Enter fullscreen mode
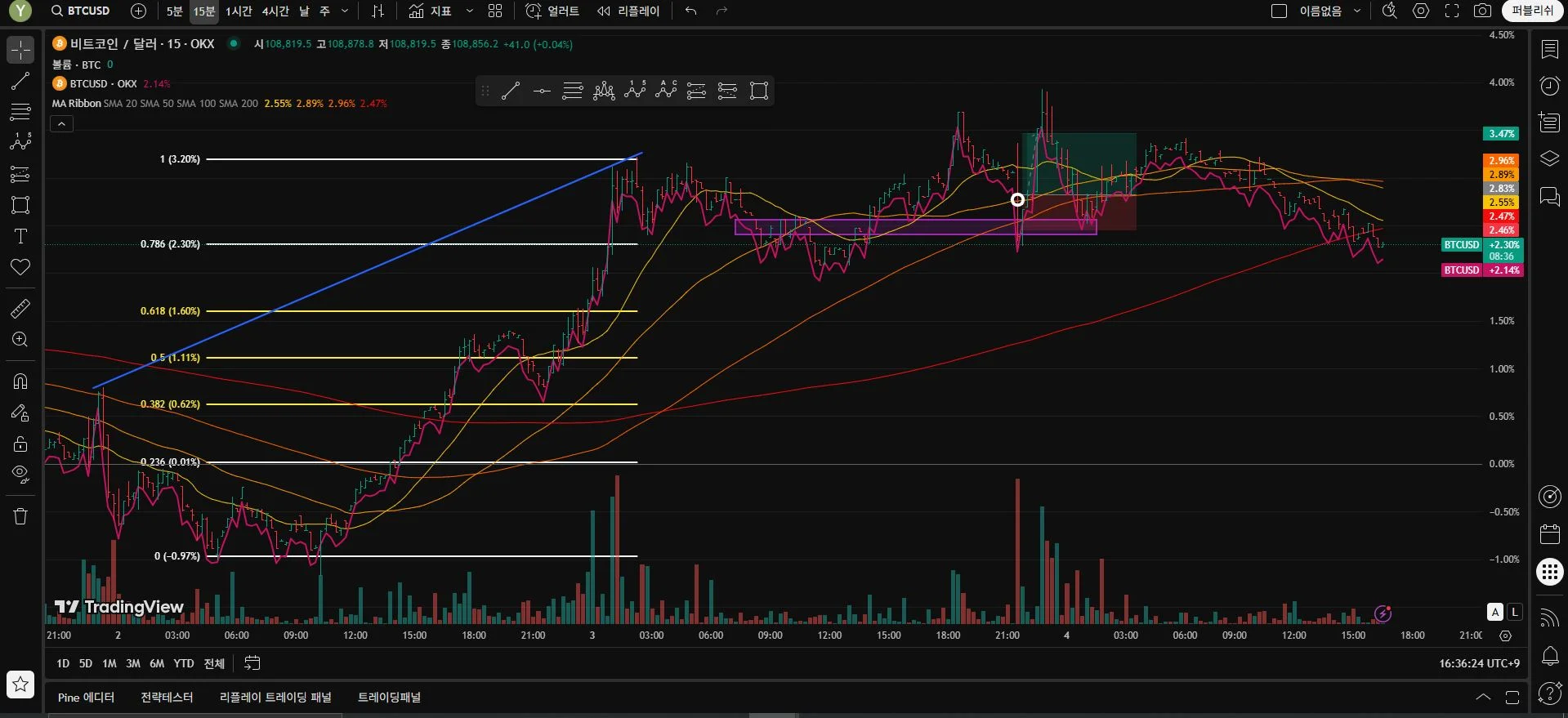Screen dimensions: 1568x718 point(1452,11)
